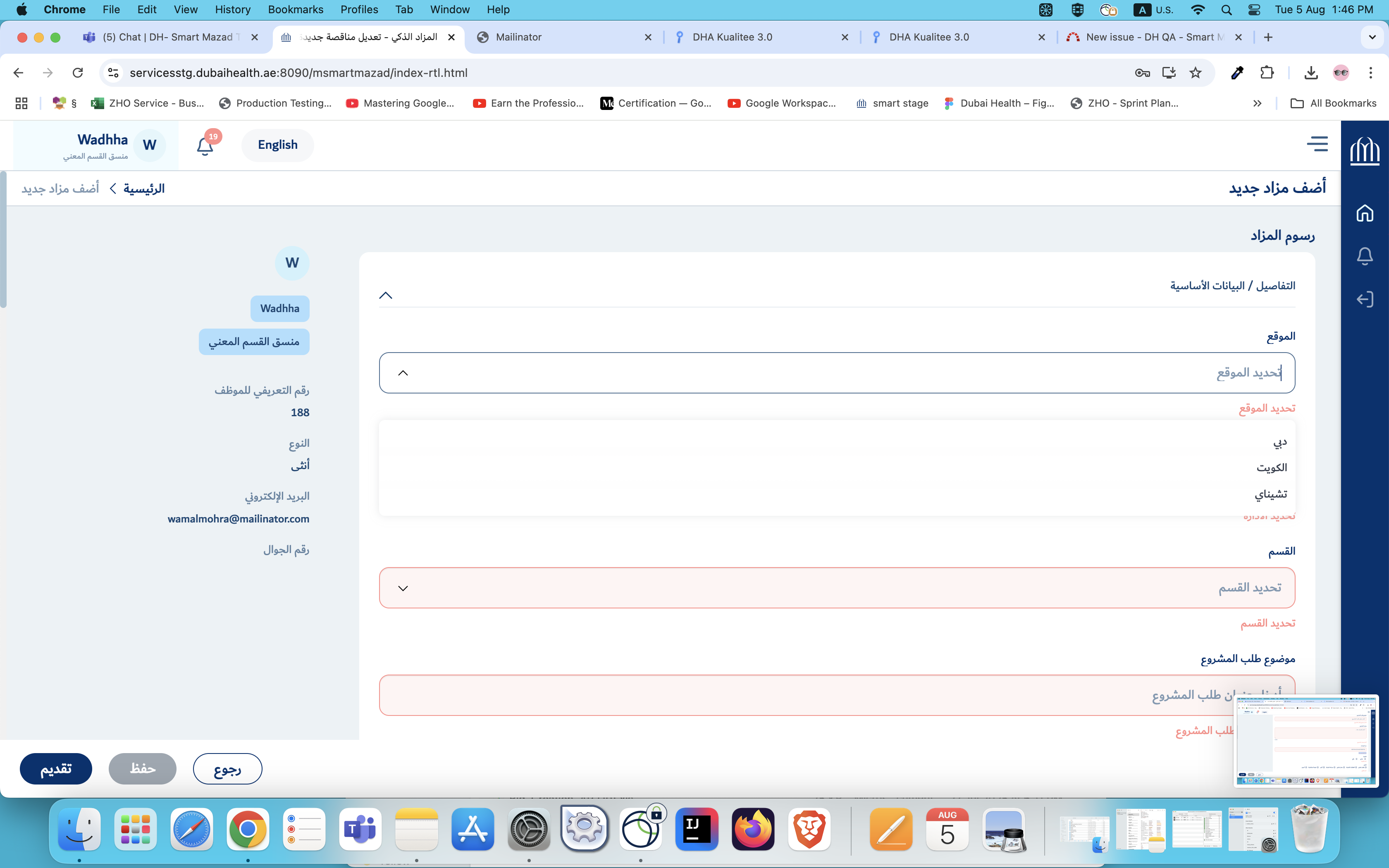Open Chrome downloads icon
This screenshot has width=1389, height=868.
1310,73
